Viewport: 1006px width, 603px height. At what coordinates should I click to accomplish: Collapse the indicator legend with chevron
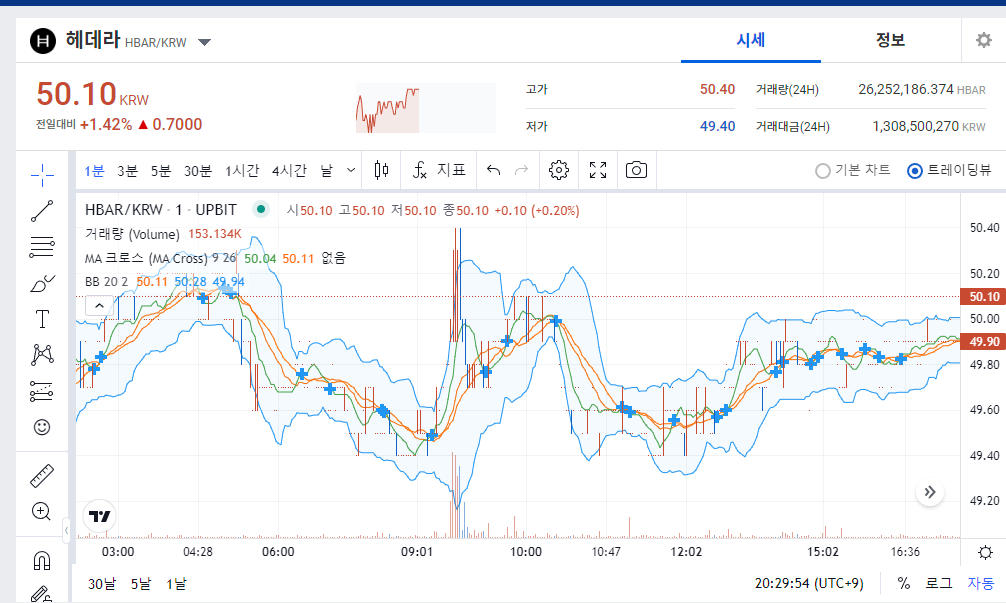click(x=99, y=306)
